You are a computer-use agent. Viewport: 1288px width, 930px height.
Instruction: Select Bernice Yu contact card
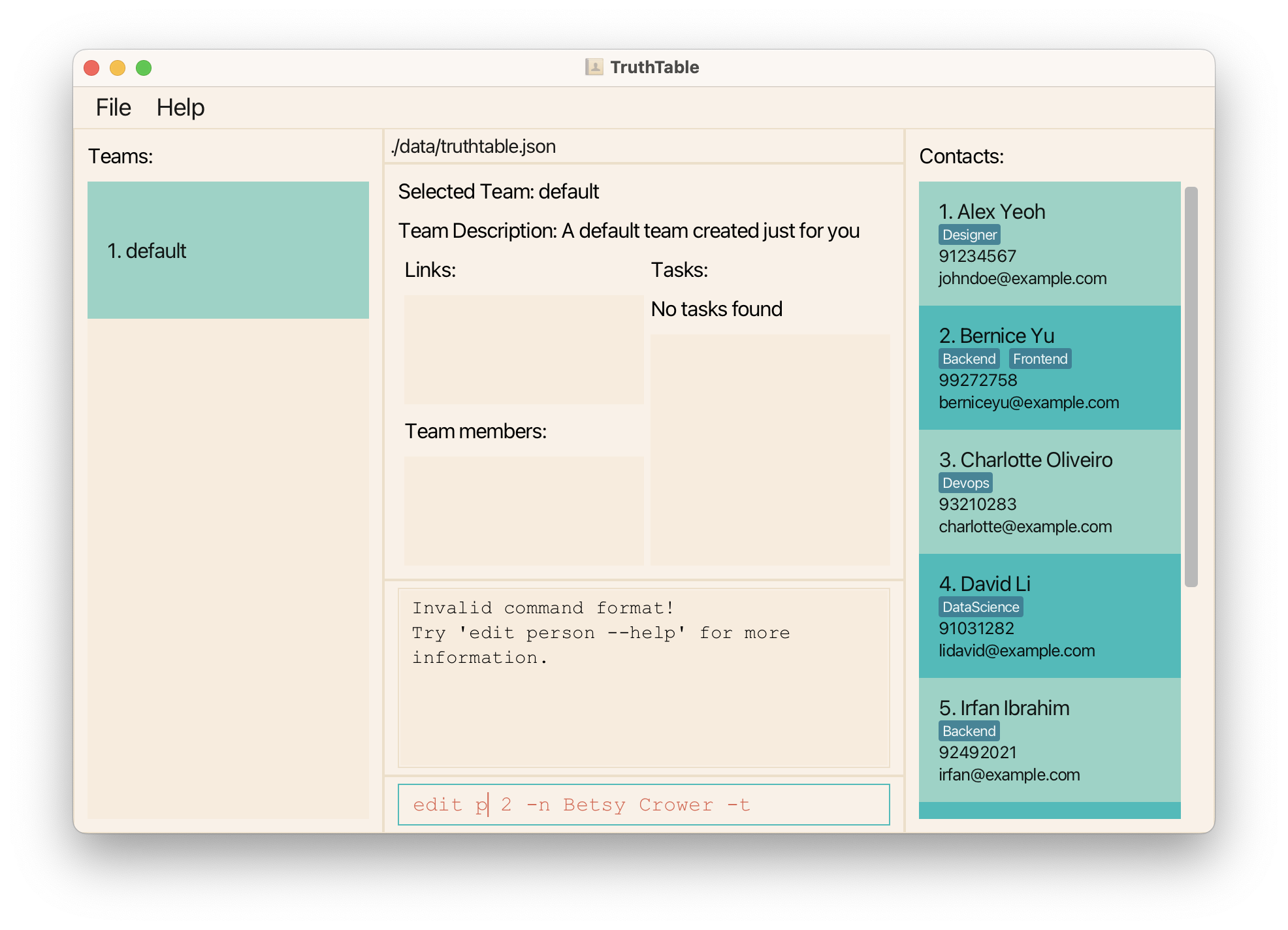click(x=1049, y=368)
